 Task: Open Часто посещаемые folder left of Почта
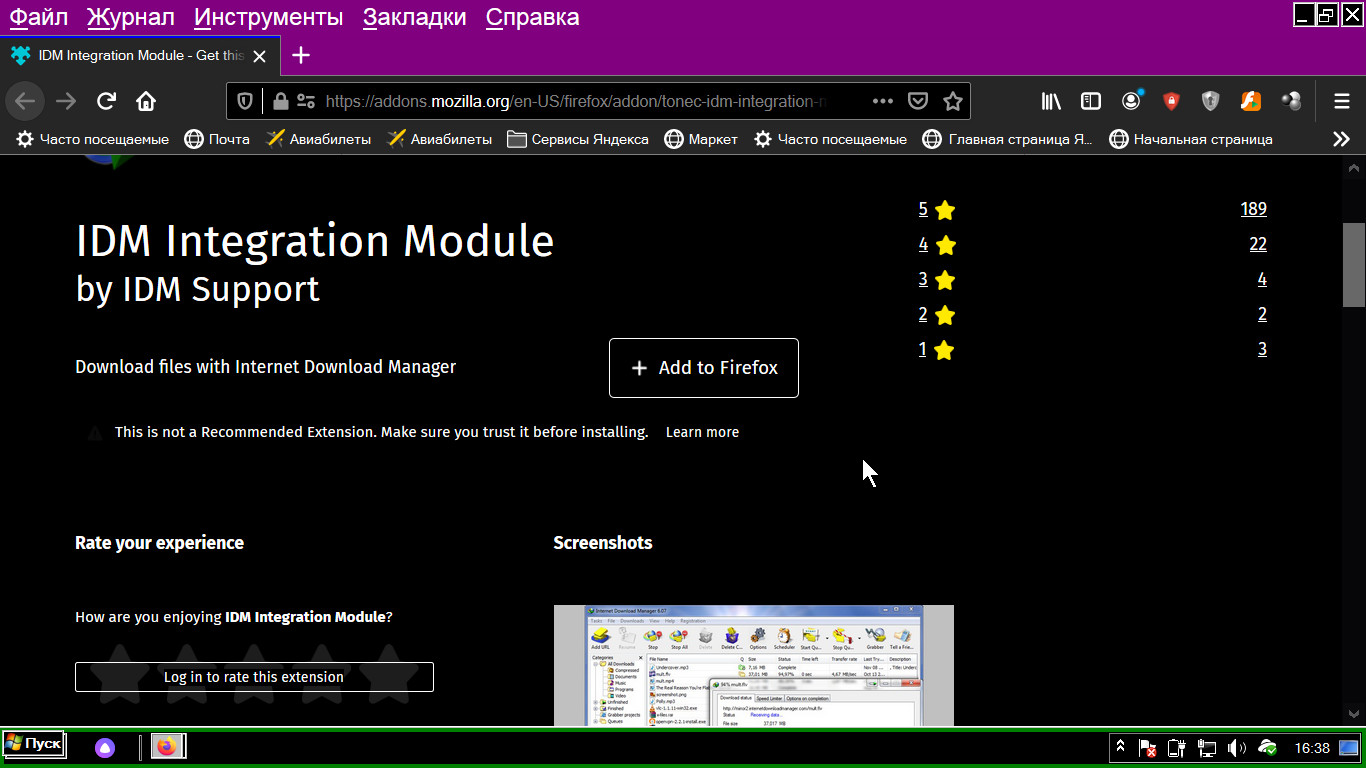click(93, 139)
